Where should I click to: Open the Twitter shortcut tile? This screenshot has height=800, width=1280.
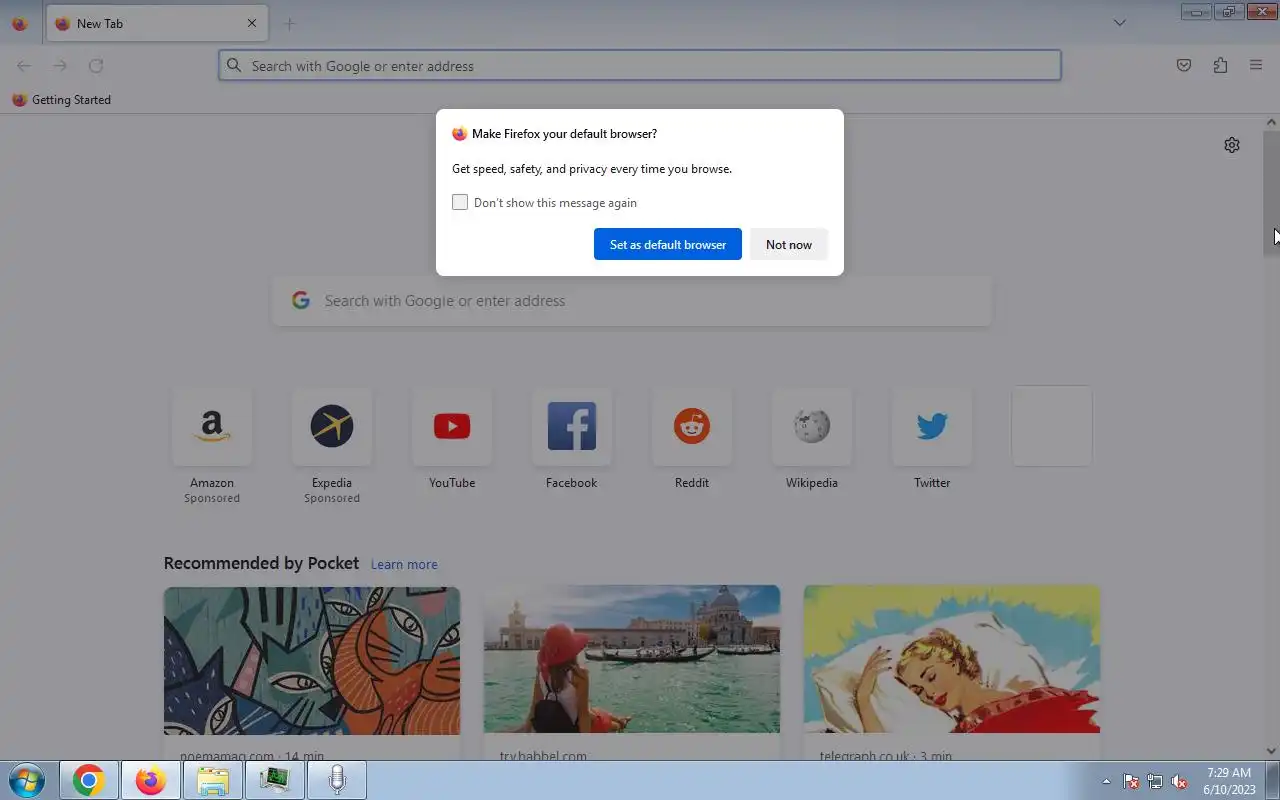coord(932,427)
